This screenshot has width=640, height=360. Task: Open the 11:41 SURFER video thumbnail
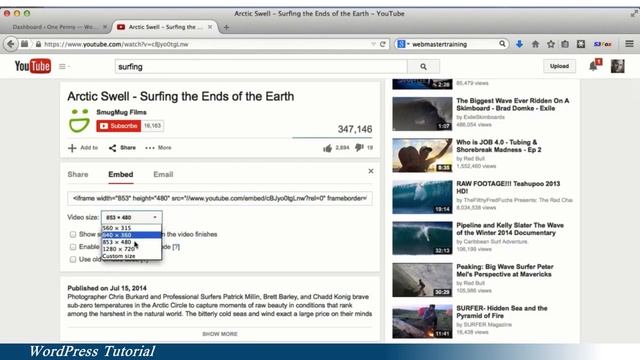pyautogui.click(x=422, y=321)
